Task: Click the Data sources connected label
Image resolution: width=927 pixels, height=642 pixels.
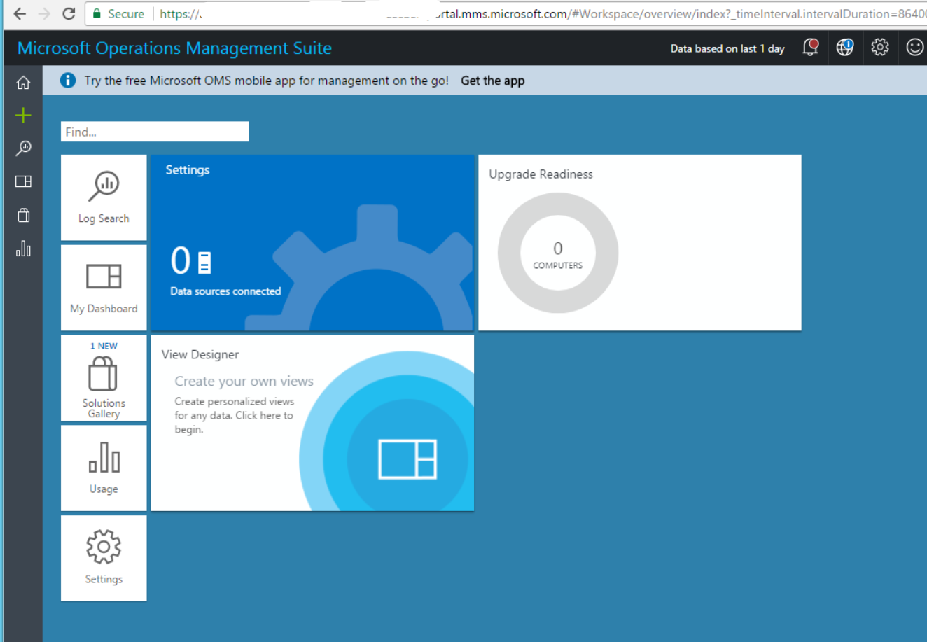Action: click(226, 291)
